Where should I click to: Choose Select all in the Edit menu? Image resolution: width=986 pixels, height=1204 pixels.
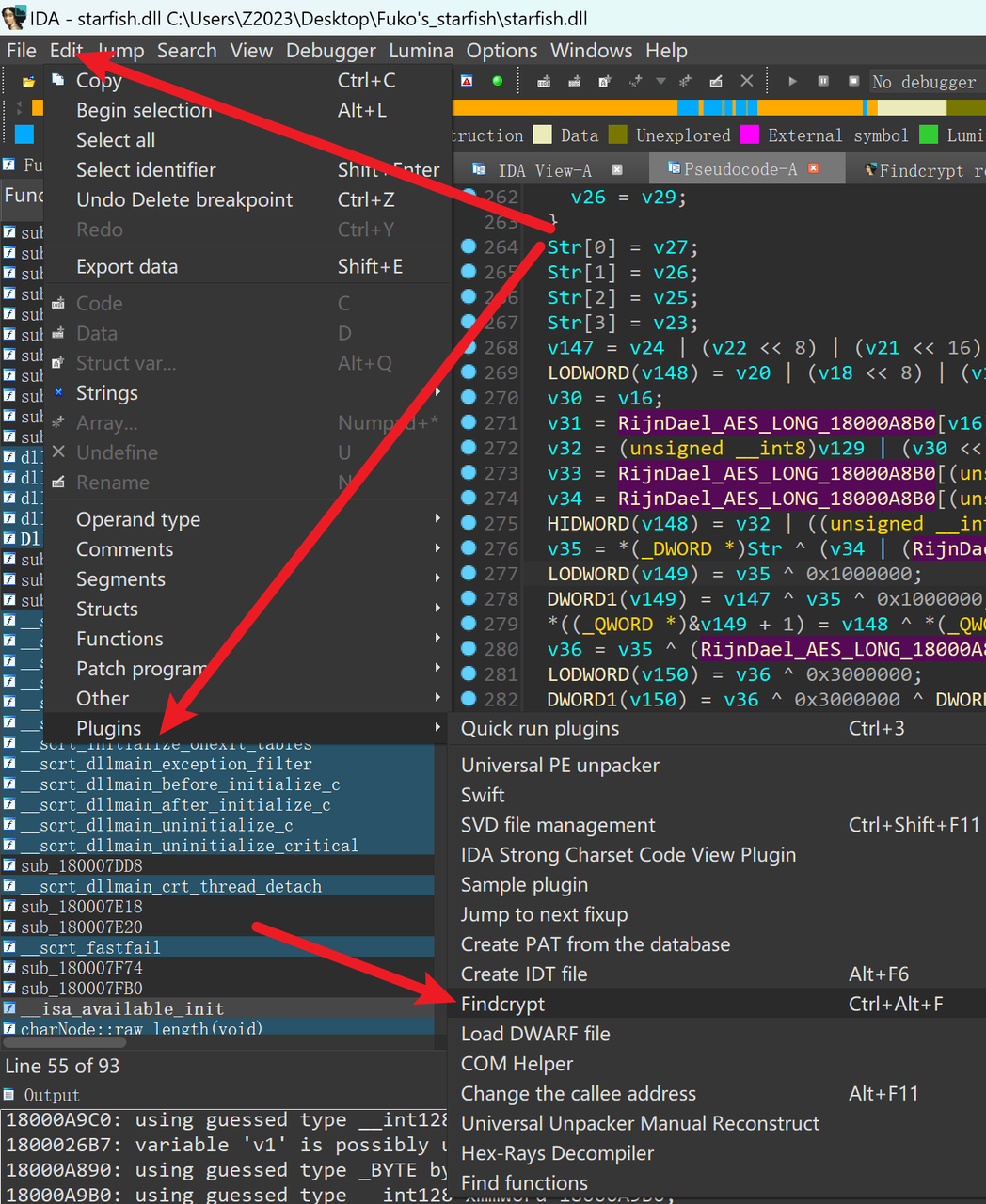point(246,140)
